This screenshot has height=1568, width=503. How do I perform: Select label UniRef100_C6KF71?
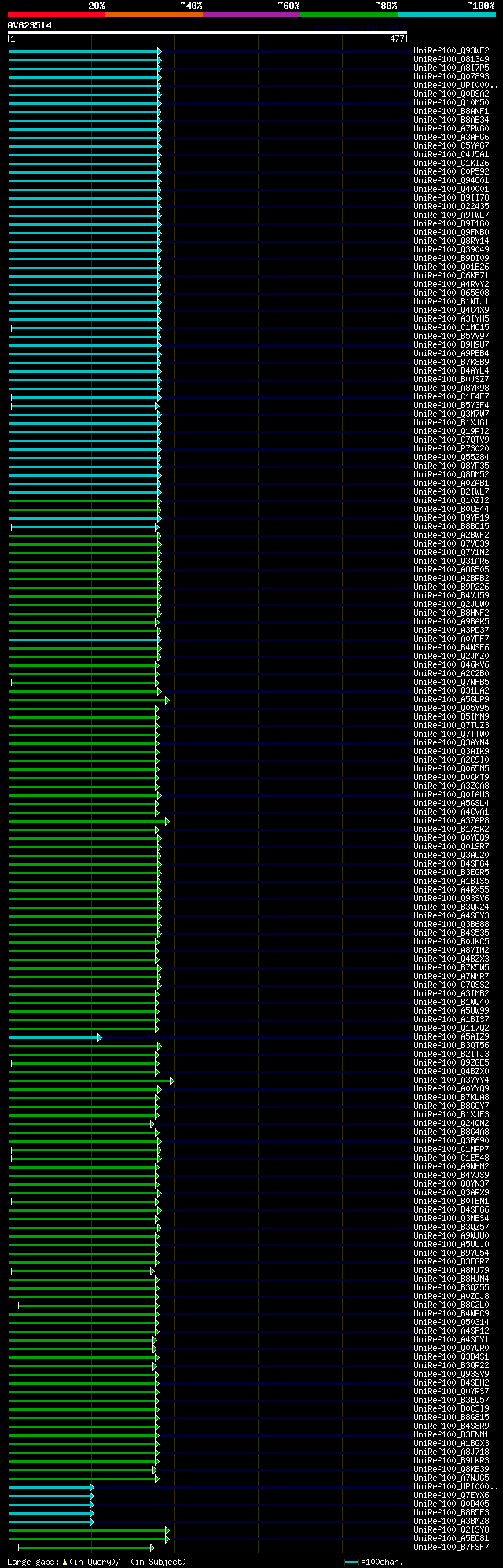tap(451, 275)
